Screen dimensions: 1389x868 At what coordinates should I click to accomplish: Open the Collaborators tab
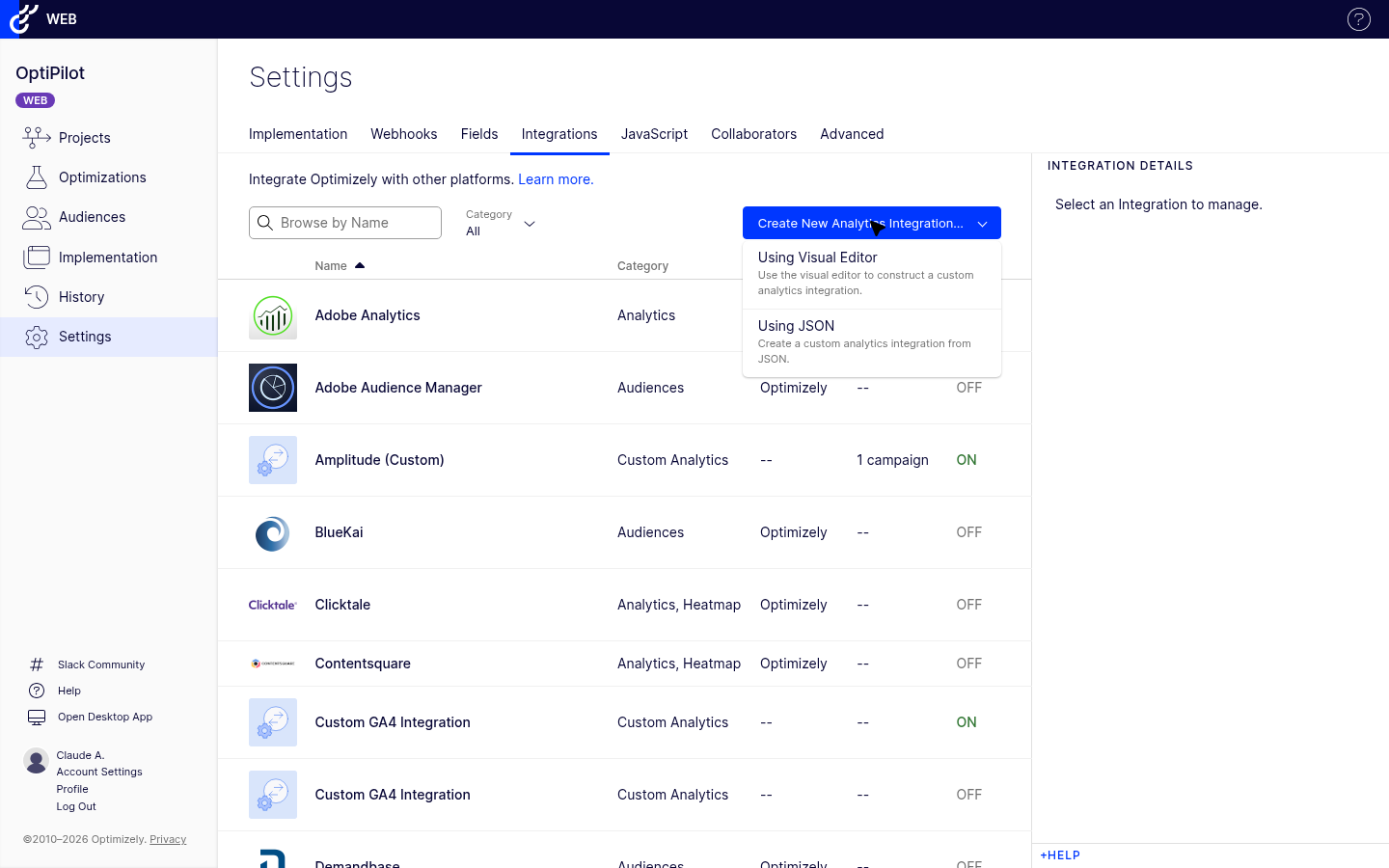pyautogui.click(x=754, y=134)
